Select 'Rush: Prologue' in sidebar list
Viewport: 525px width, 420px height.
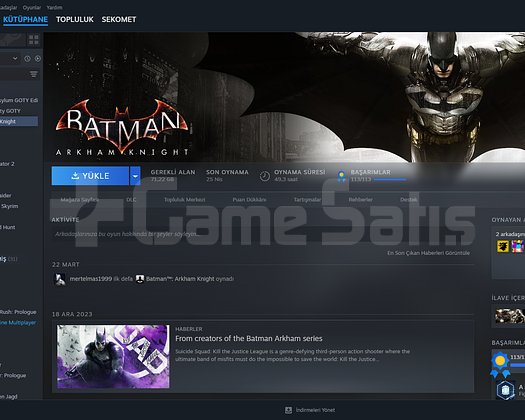point(18,312)
